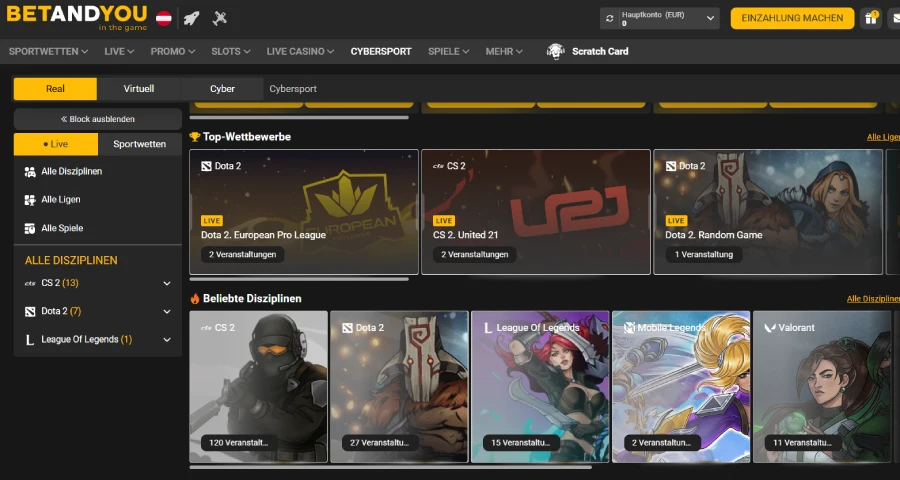This screenshot has width=900, height=480.
Task: Click the Austria flag language icon
Action: [x=164, y=18]
